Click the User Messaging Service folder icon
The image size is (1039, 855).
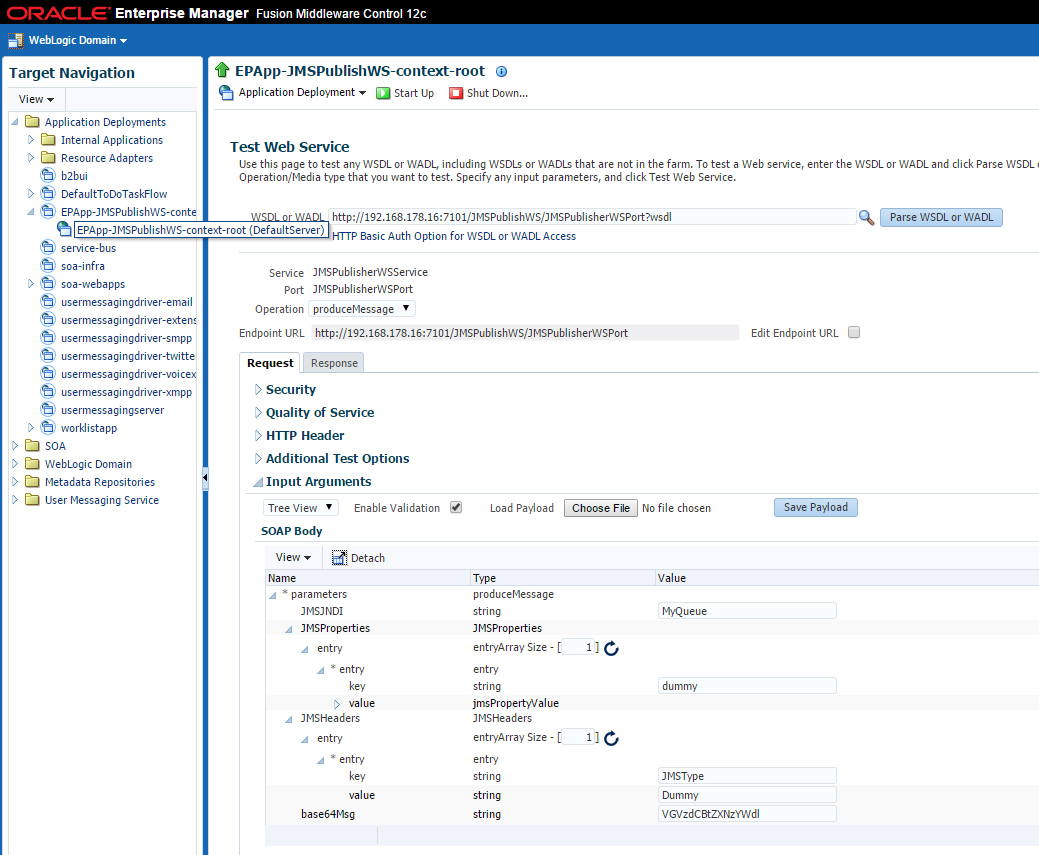coord(32,499)
